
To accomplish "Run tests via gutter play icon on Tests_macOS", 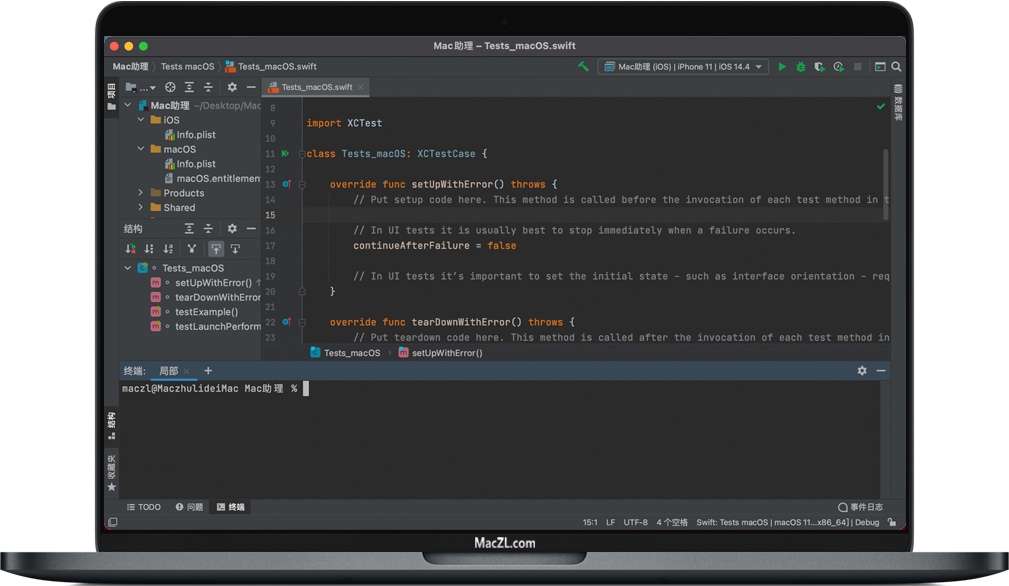I will pyautogui.click(x=287, y=153).
